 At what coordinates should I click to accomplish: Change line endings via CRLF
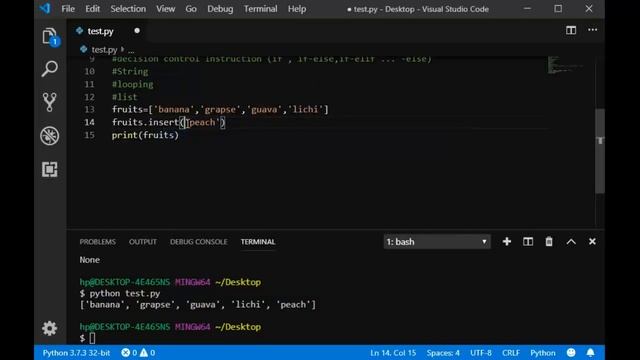[511, 353]
